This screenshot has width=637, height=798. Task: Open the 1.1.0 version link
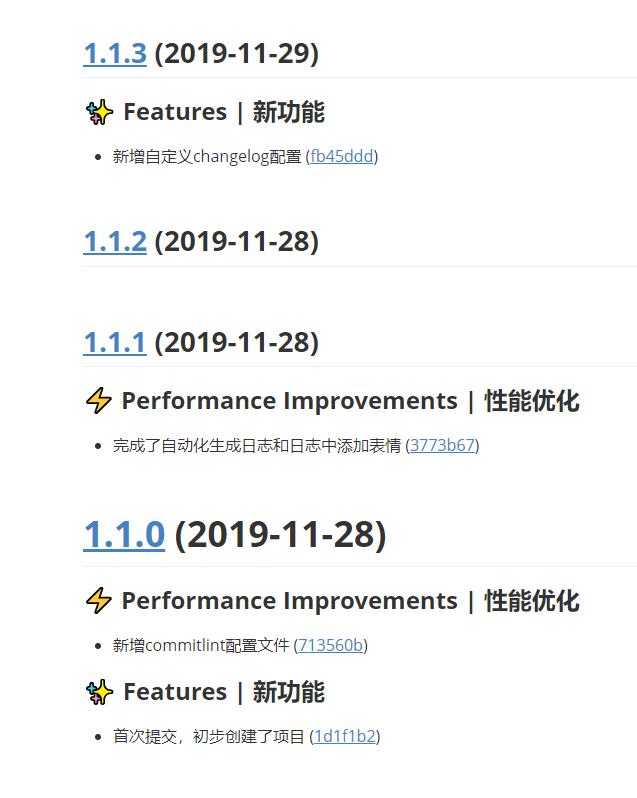[124, 535]
